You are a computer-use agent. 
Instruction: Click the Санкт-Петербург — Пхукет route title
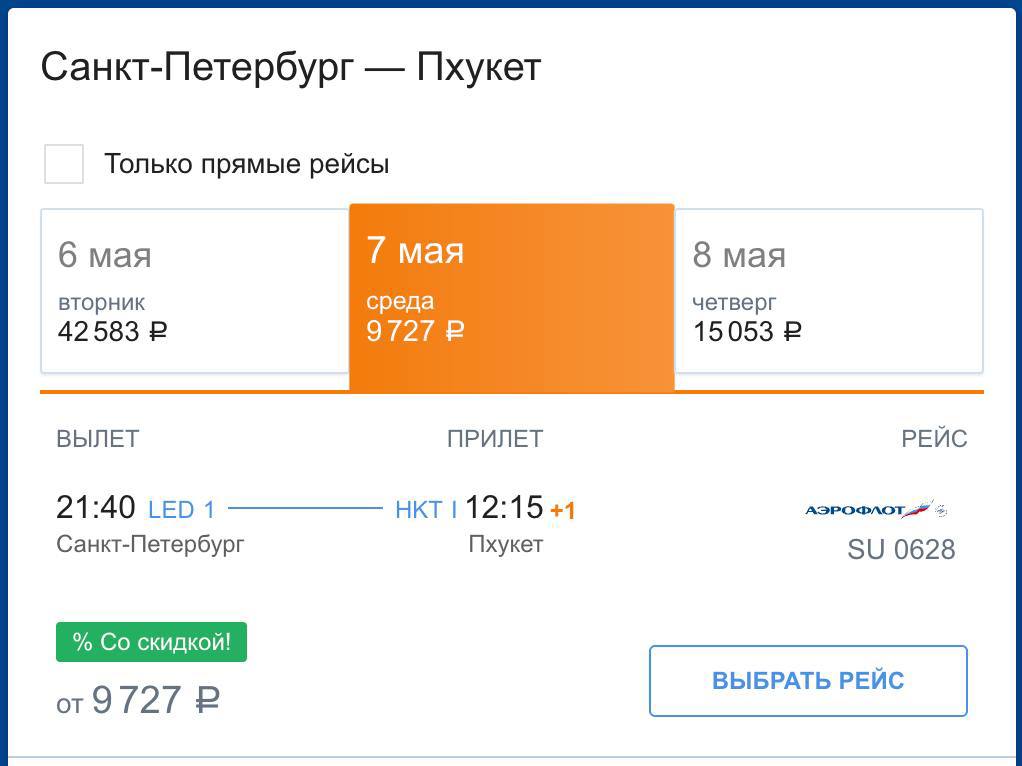(x=291, y=68)
